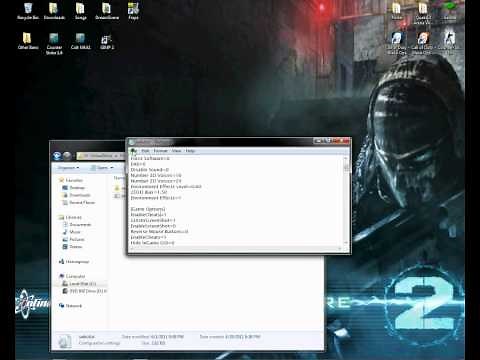Open Notepad Edit menu
This screenshot has width=480, height=360.
point(146,151)
